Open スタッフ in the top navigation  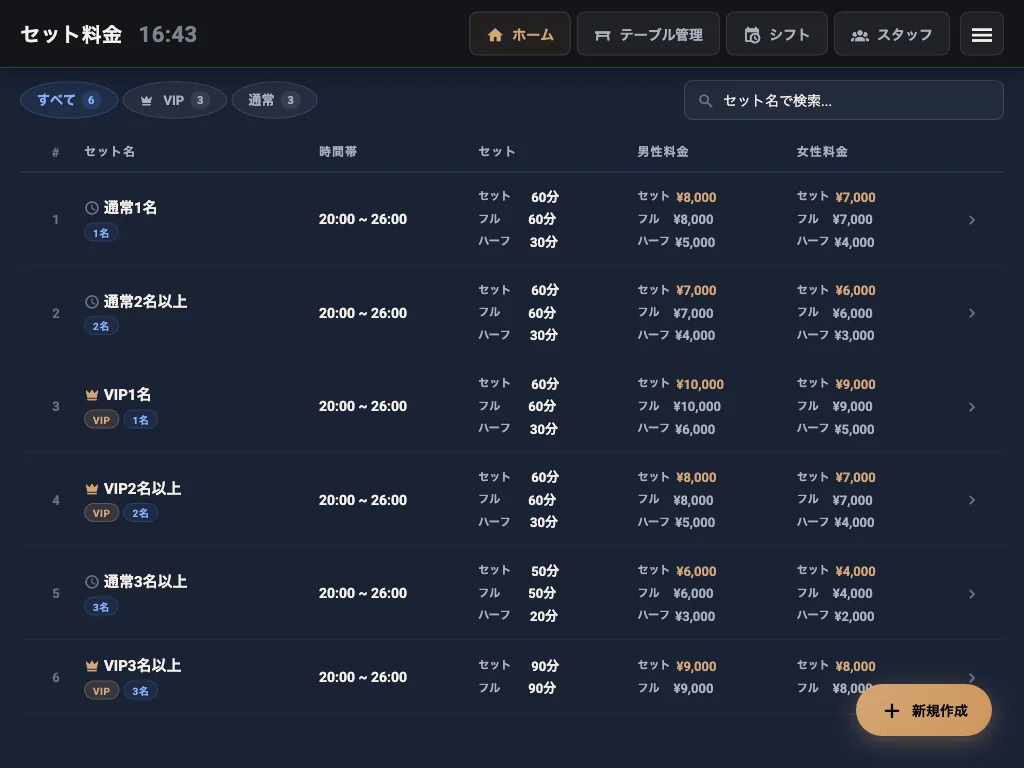coord(892,34)
